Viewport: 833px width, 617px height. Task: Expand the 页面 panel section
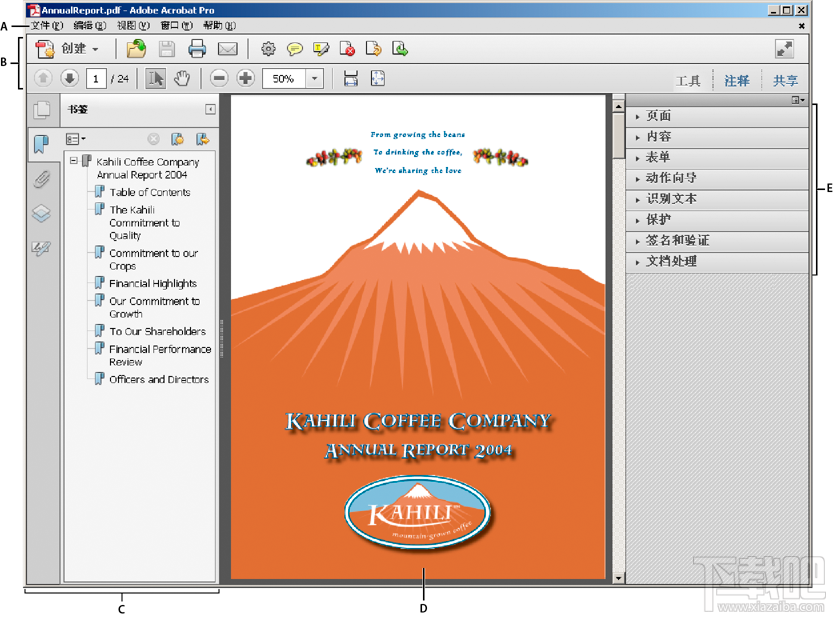coord(660,116)
